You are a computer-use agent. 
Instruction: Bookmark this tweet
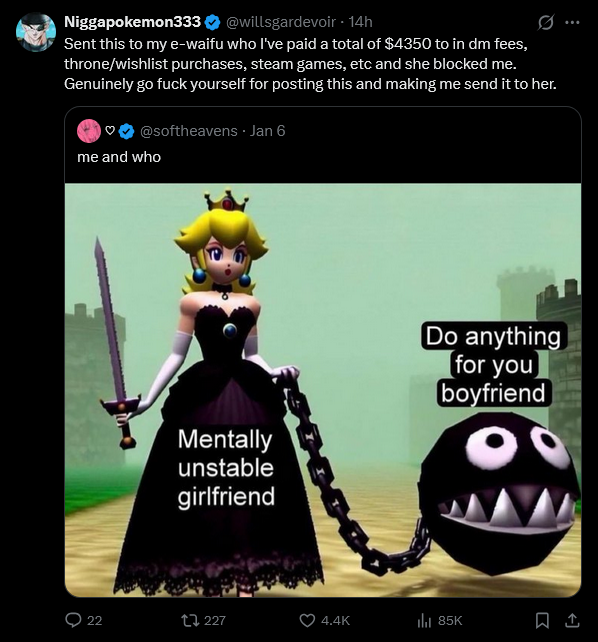[542, 620]
